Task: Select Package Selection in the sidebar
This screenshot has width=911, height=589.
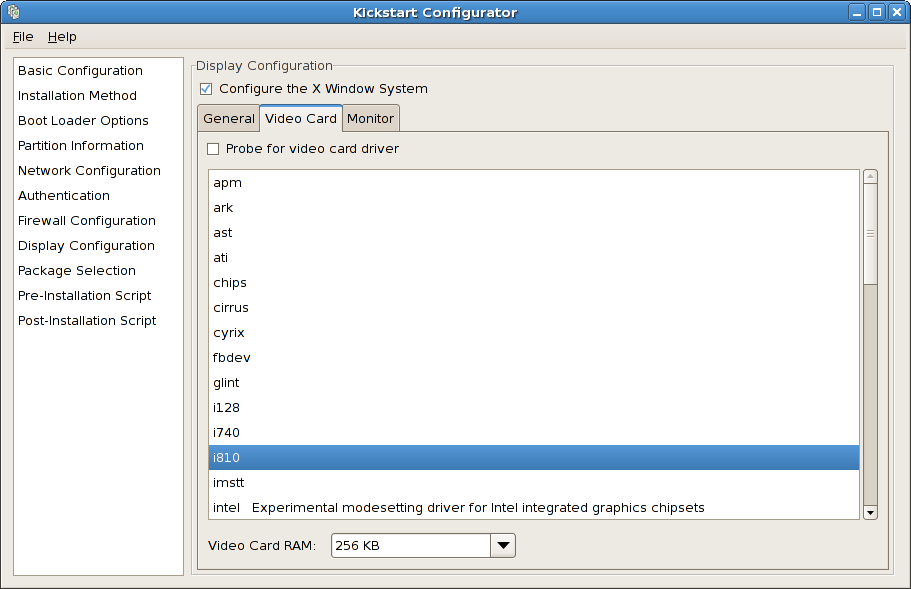Action: 76,270
